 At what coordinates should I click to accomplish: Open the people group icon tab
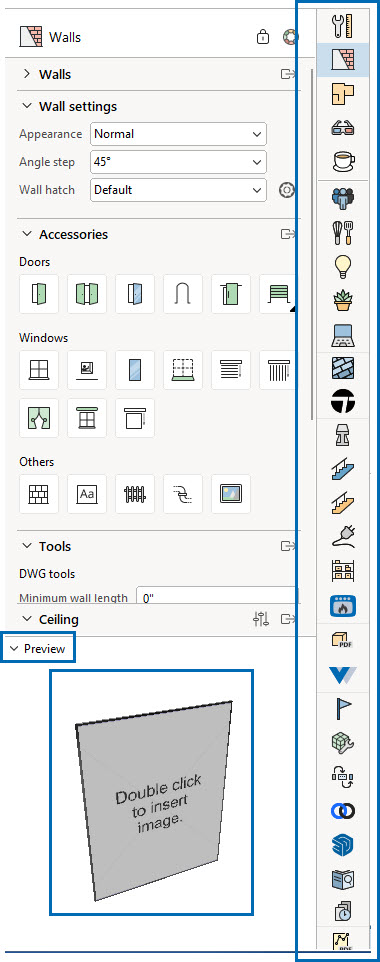[x=343, y=198]
